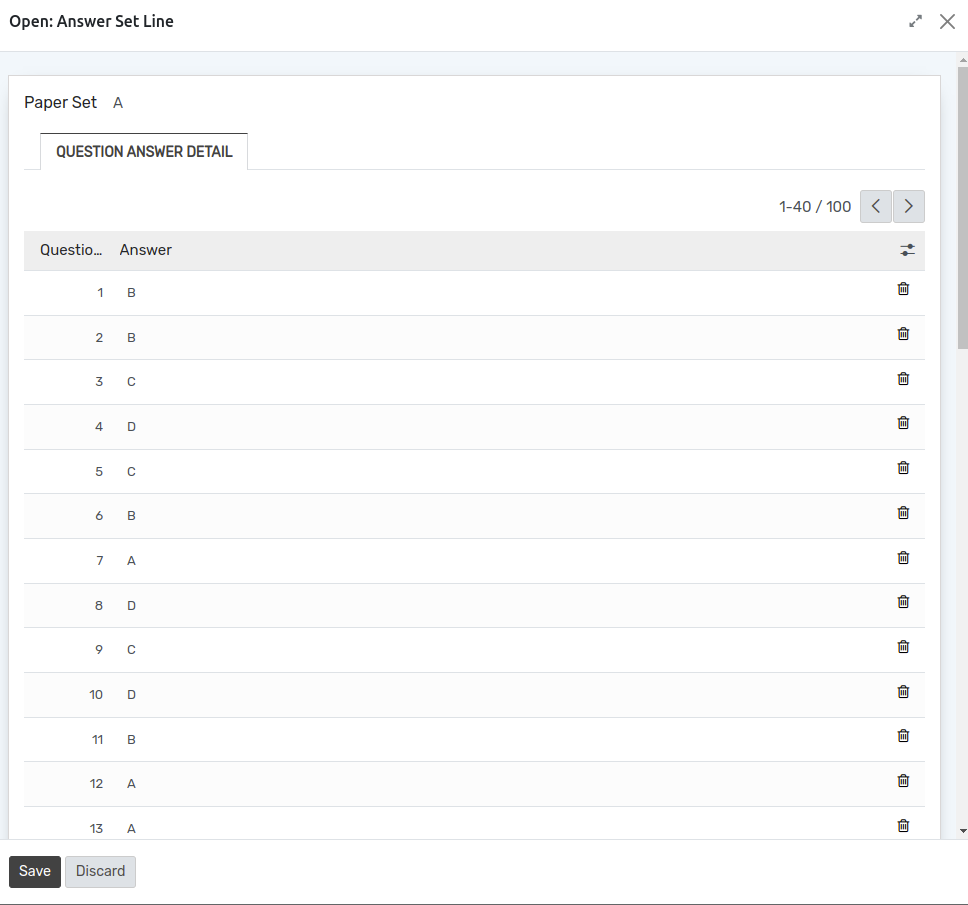Go to previous page of answers

pos(875,206)
